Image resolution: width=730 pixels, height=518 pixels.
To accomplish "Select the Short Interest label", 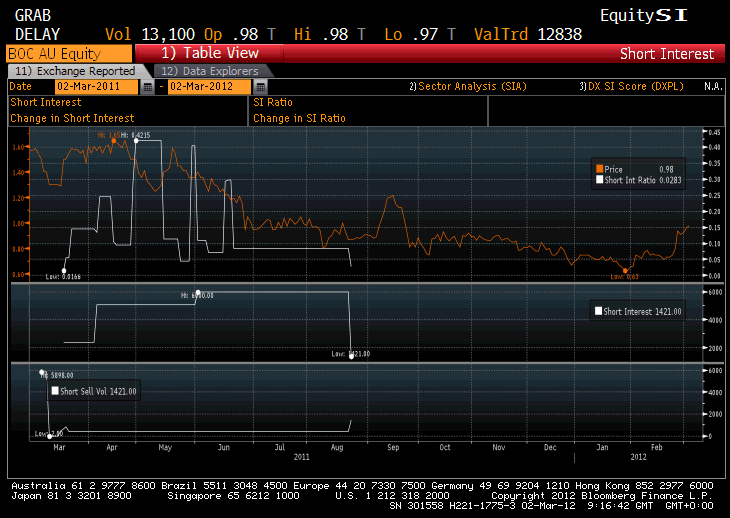I will coord(46,102).
